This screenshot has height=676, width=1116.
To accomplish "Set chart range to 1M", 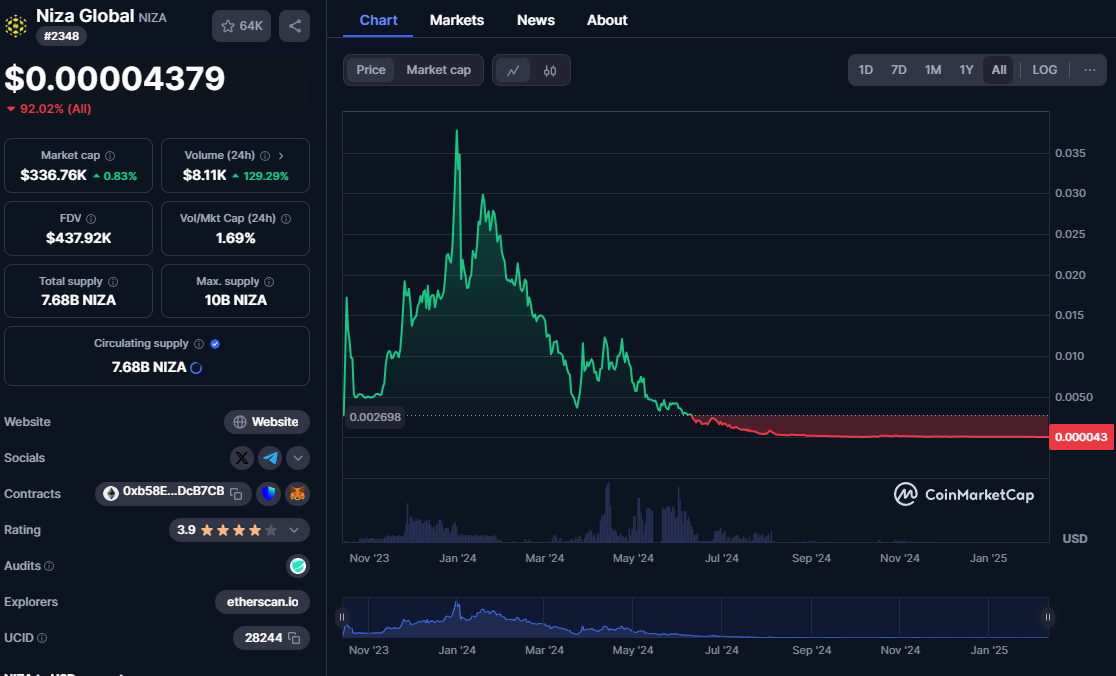I will coord(933,70).
